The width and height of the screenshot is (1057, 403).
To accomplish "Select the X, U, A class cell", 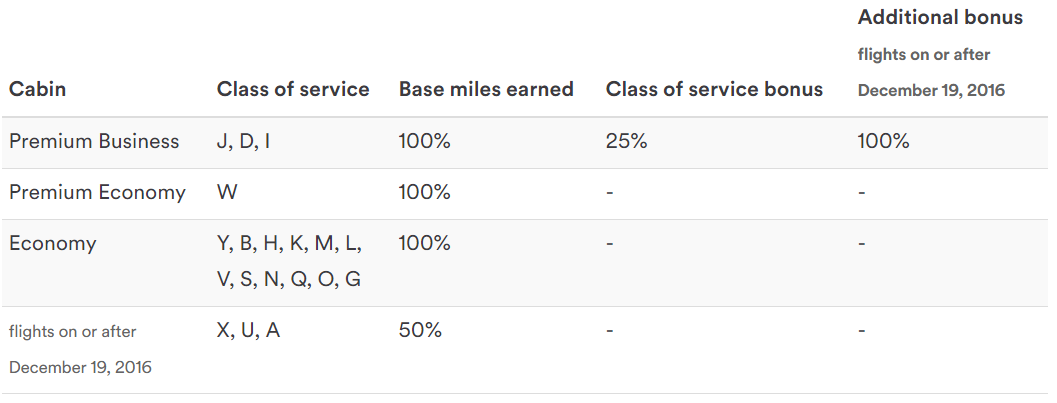I will 248,330.
